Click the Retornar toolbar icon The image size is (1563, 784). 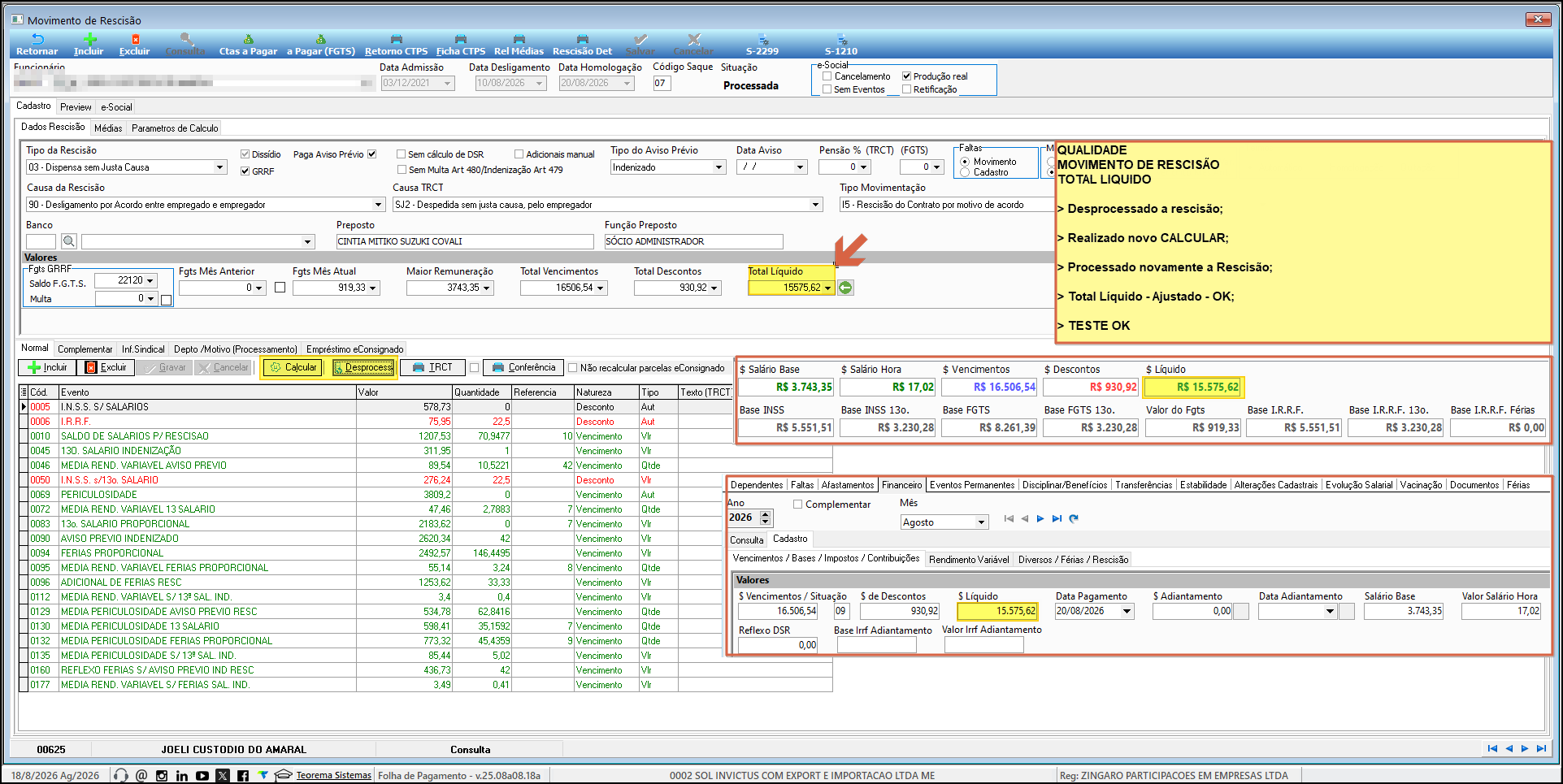(x=37, y=45)
